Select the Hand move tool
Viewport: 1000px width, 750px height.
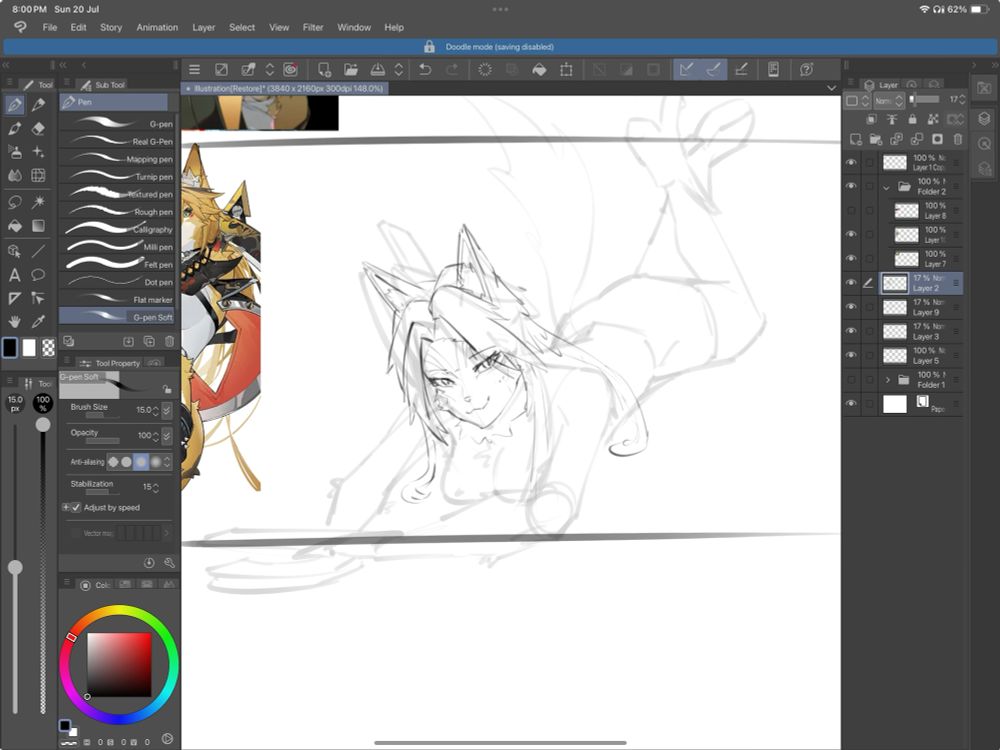pyautogui.click(x=15, y=321)
